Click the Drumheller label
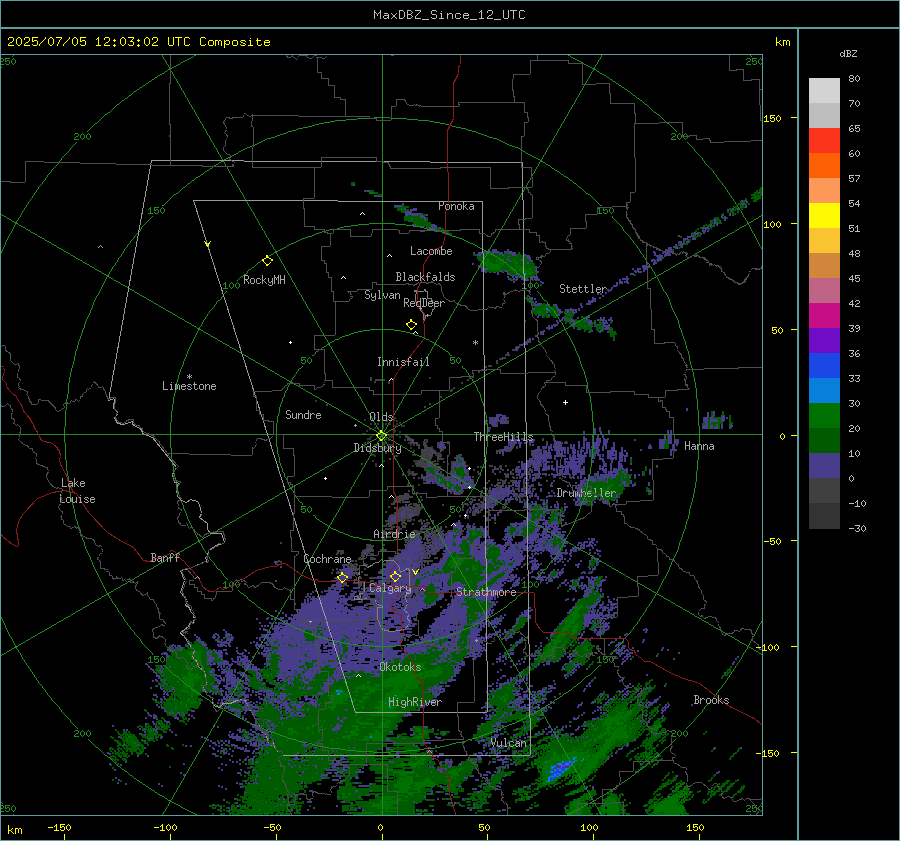 point(586,493)
